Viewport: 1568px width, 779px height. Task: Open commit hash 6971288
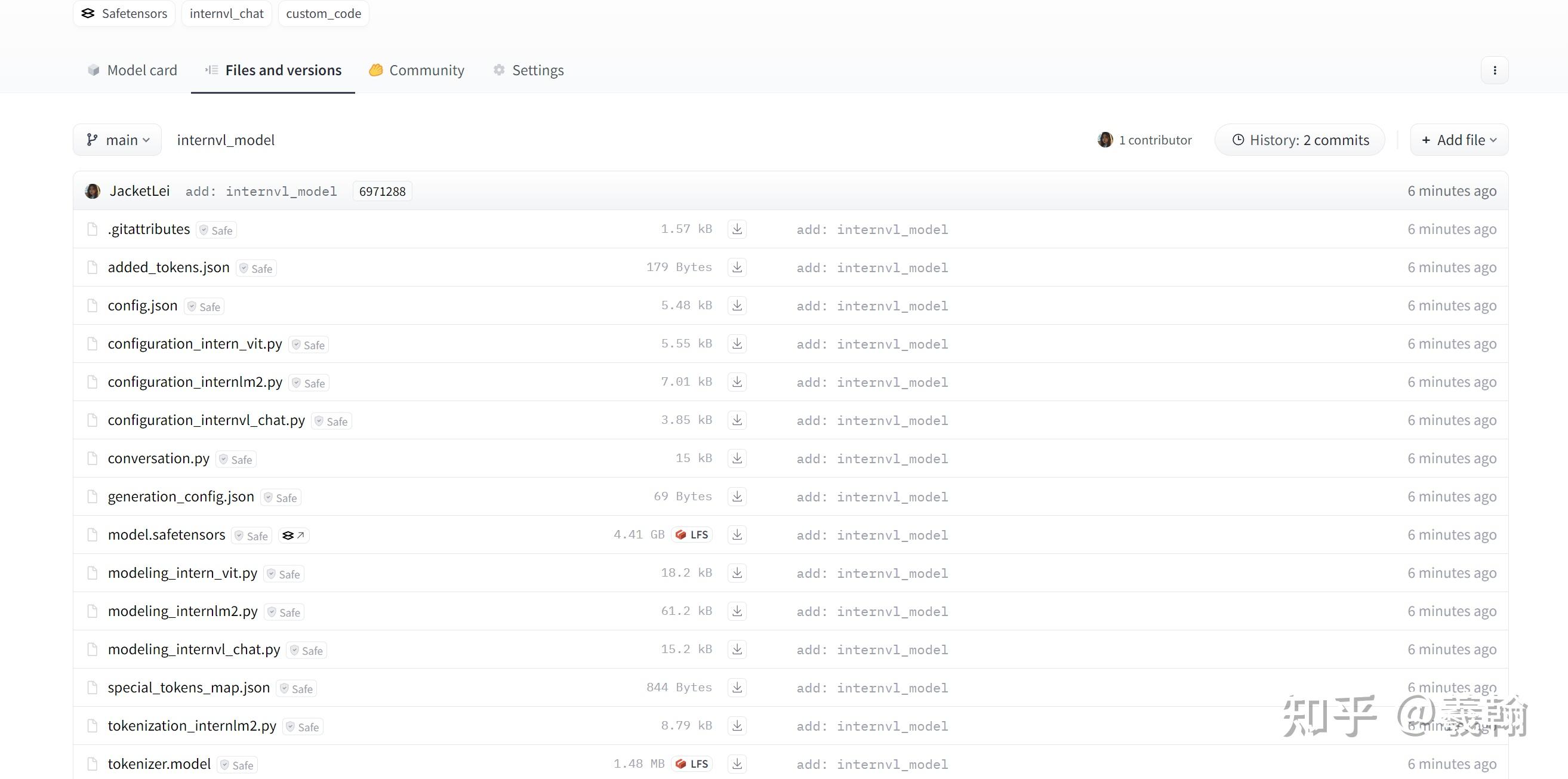[x=381, y=192]
